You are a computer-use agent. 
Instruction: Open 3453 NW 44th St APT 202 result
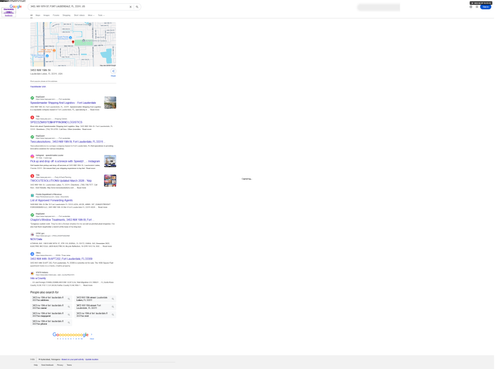[x=61, y=259]
